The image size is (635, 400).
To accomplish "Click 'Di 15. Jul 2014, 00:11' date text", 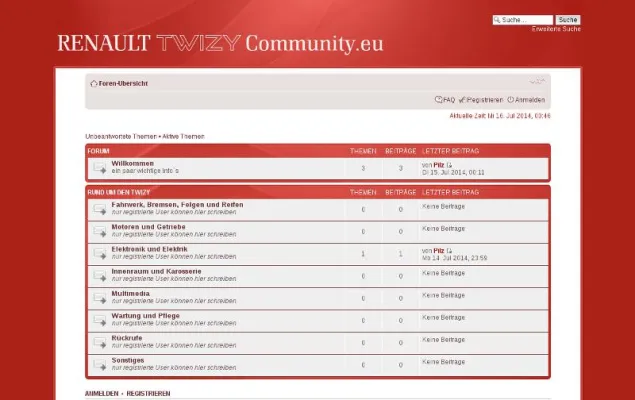I will [x=453, y=172].
